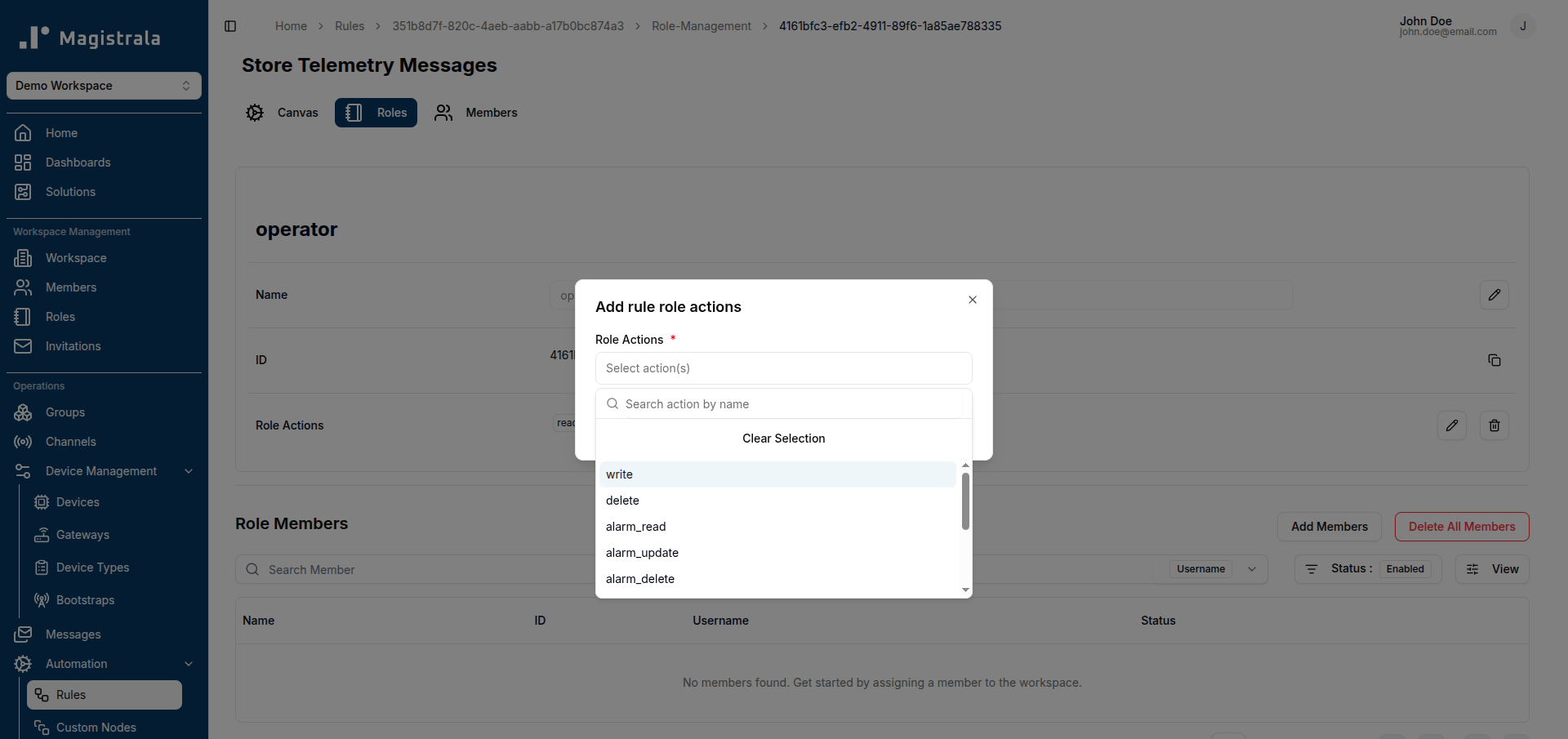Go to Rules breadcrumb link
This screenshot has height=739, width=1568.
tap(350, 26)
